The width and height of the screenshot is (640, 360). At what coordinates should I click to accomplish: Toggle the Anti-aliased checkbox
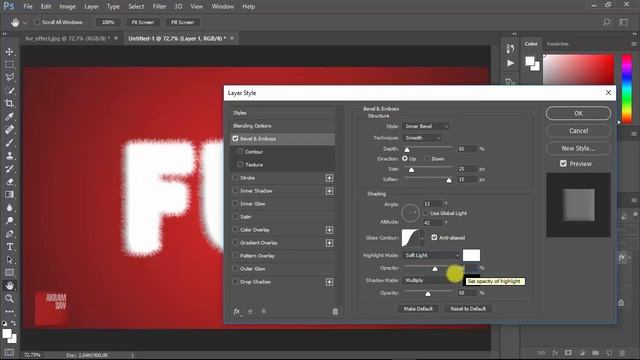click(x=434, y=237)
